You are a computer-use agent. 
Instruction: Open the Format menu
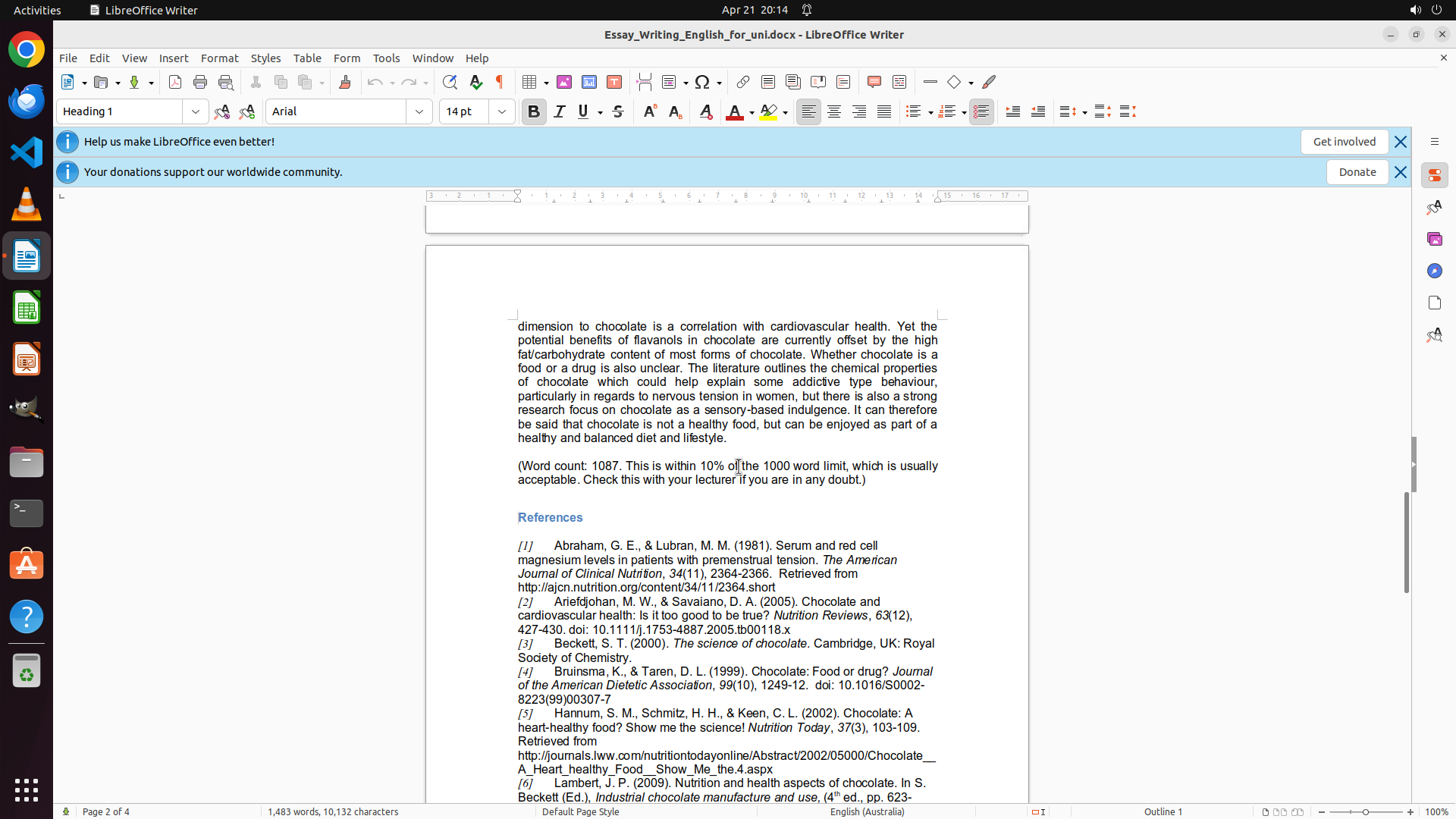[x=219, y=58]
